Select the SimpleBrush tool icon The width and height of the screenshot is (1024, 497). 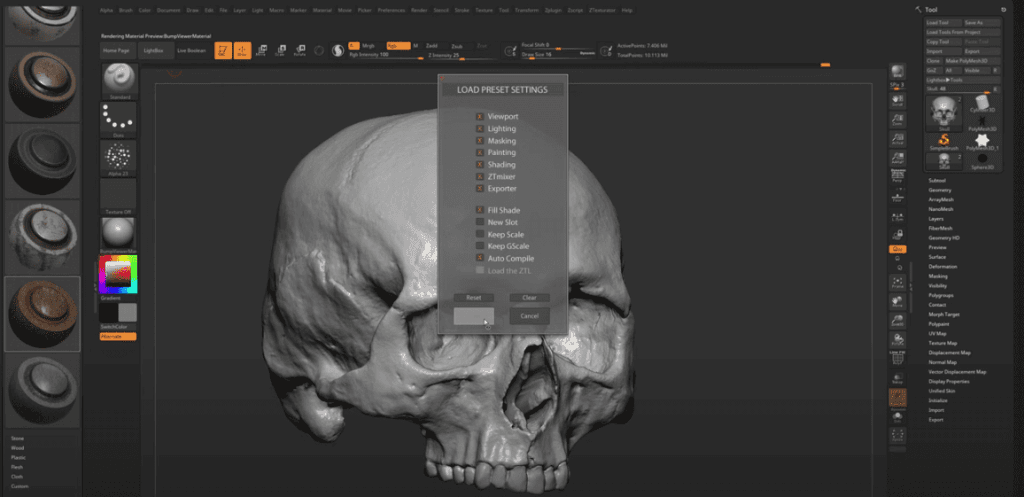point(944,142)
